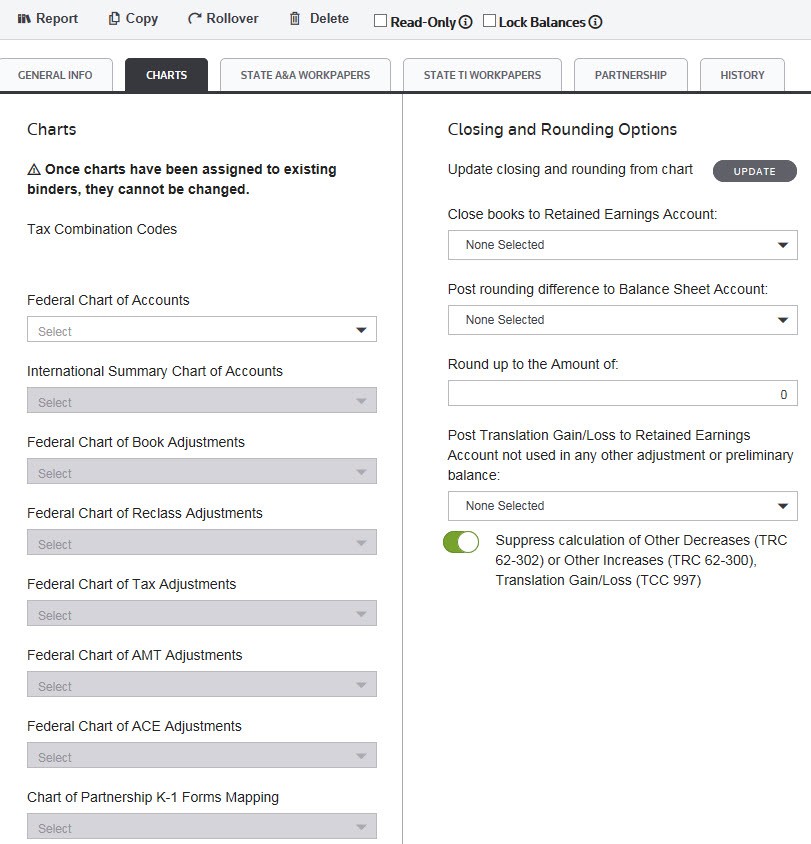This screenshot has width=811, height=844.
Task: Enable the Read-Only checkbox
Action: [380, 21]
